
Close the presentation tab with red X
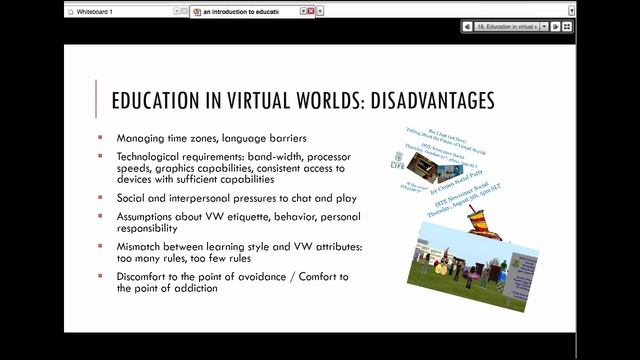(311, 11)
